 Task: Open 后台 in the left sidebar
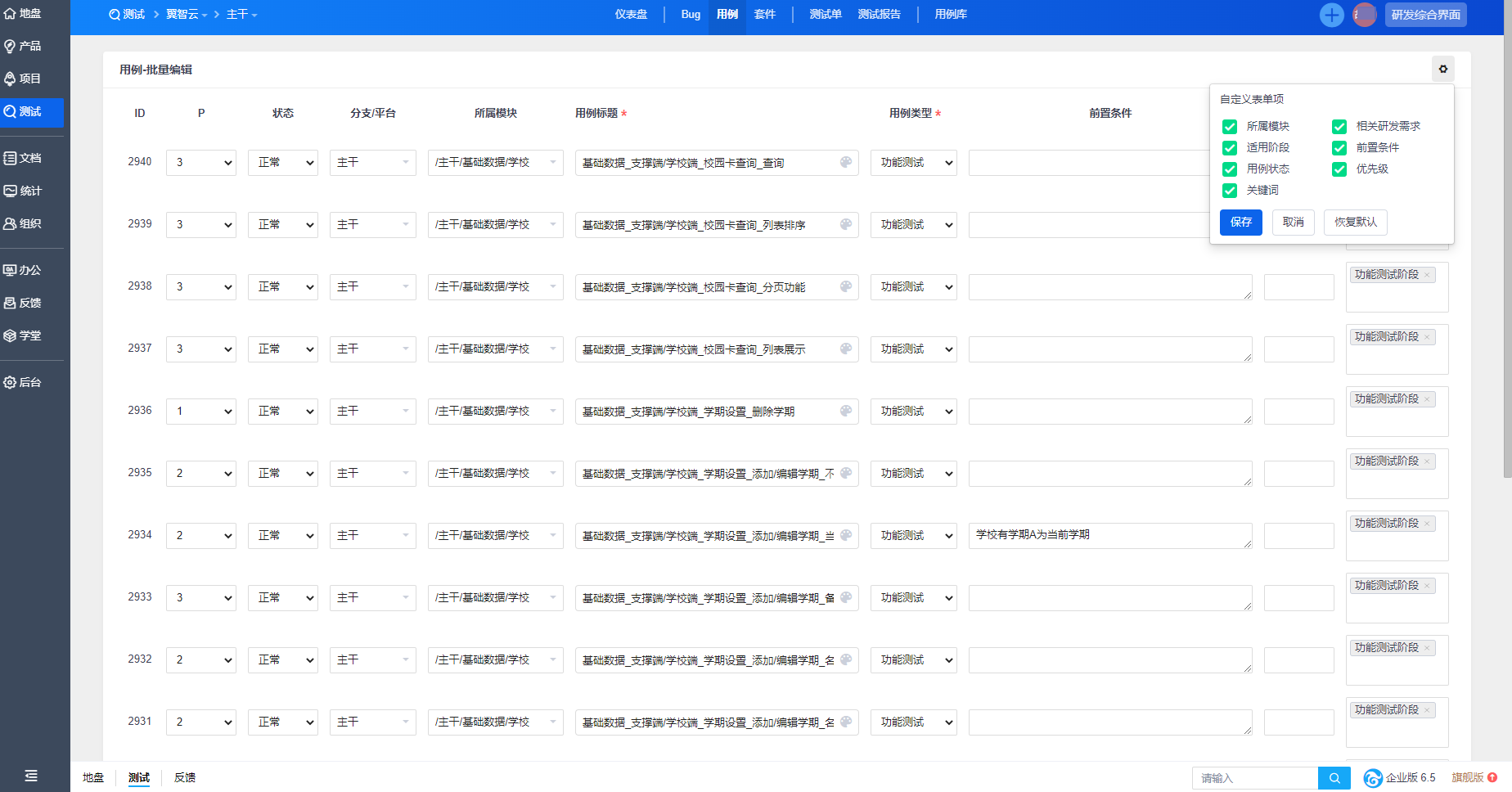click(23, 382)
